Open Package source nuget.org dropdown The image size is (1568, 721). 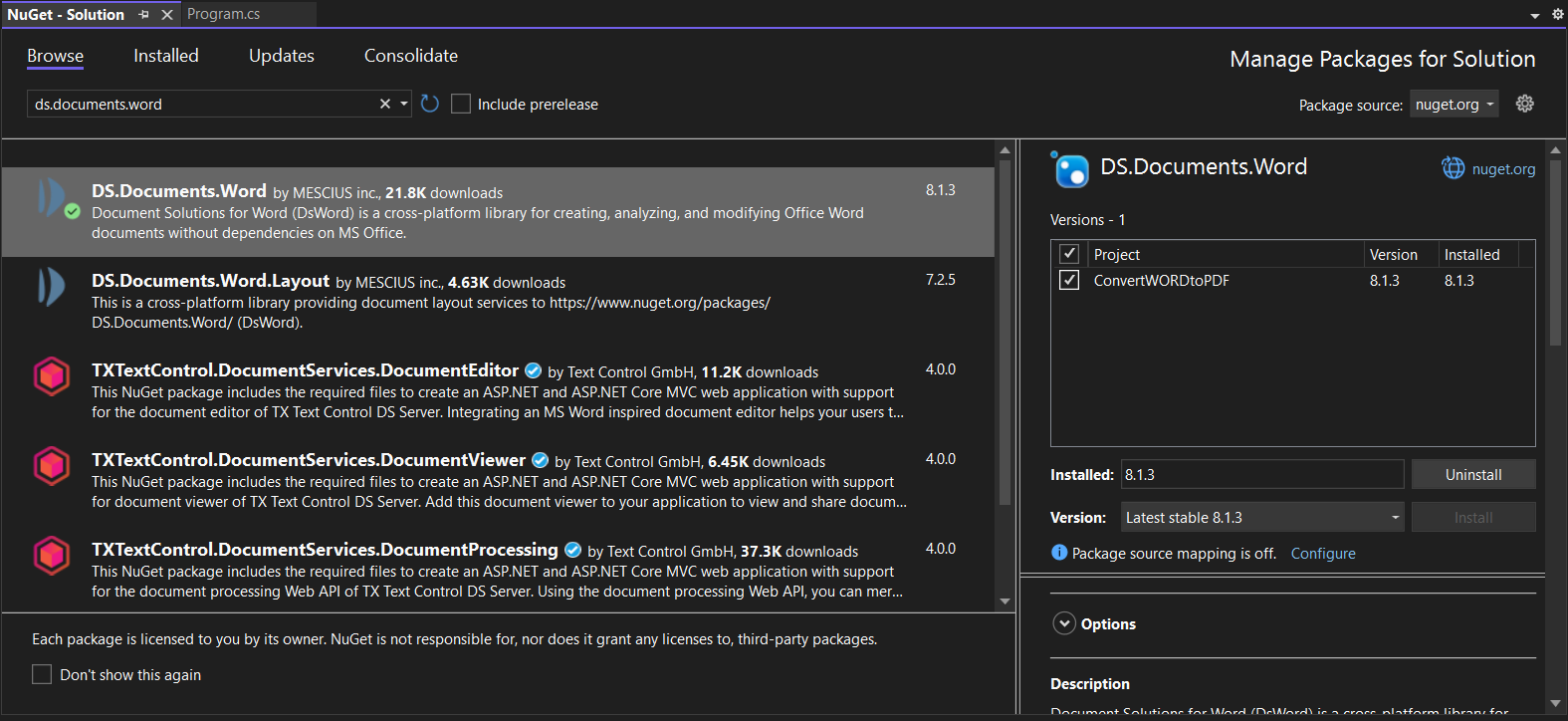click(x=1454, y=104)
